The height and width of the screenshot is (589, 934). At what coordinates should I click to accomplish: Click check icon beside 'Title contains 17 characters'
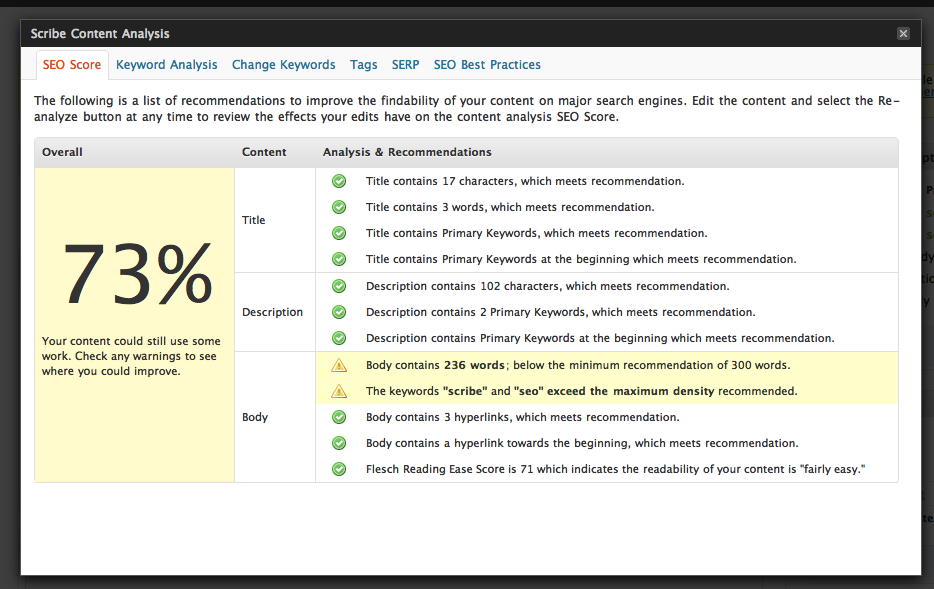pos(339,181)
